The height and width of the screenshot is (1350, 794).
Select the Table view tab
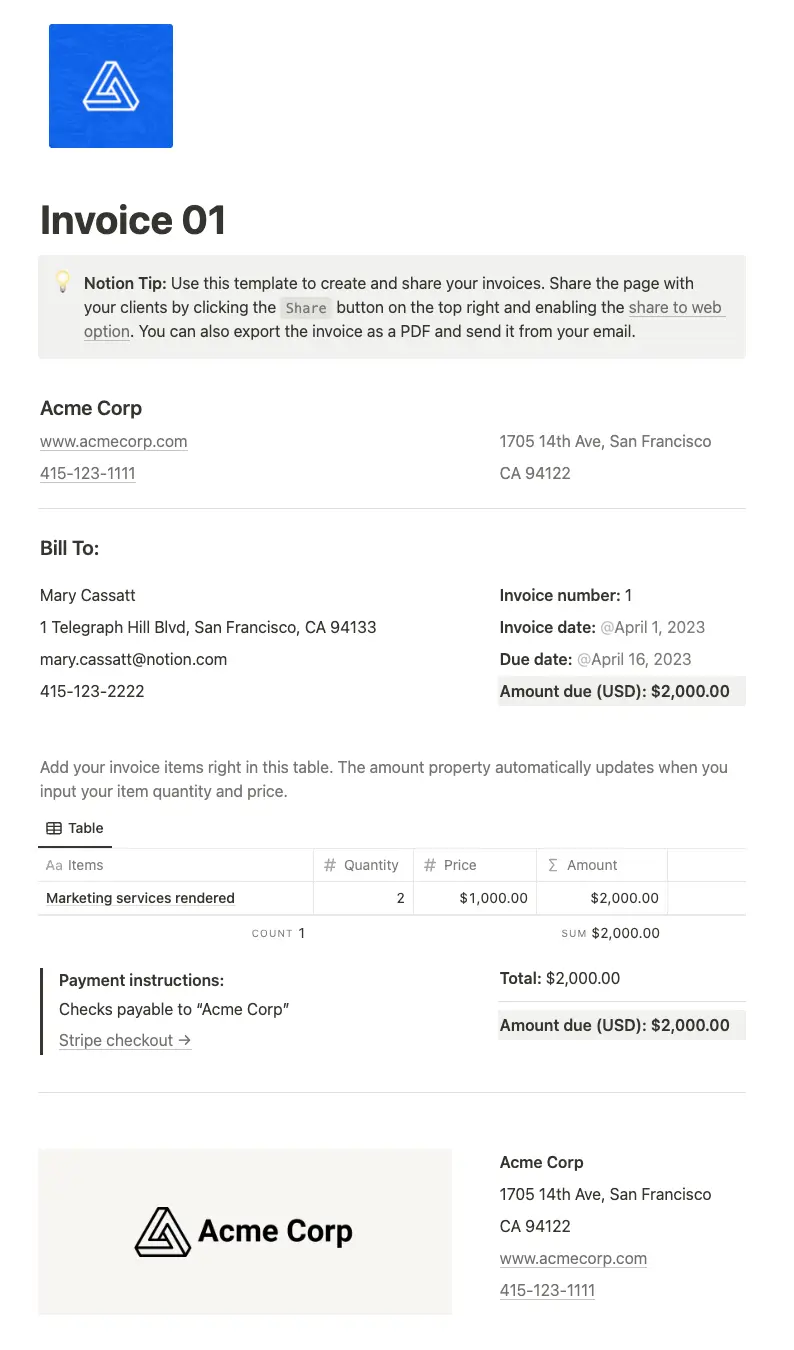point(75,828)
